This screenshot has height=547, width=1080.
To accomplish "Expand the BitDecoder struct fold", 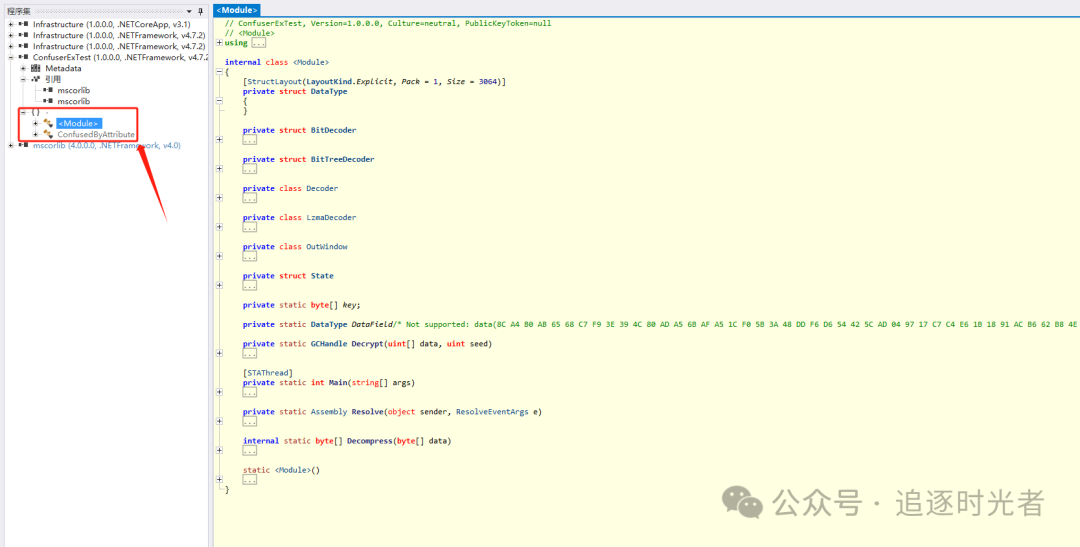I will [x=220, y=140].
